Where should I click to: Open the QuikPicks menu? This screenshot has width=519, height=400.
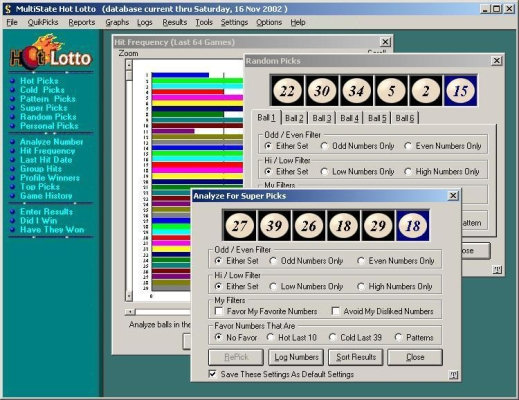(43, 22)
